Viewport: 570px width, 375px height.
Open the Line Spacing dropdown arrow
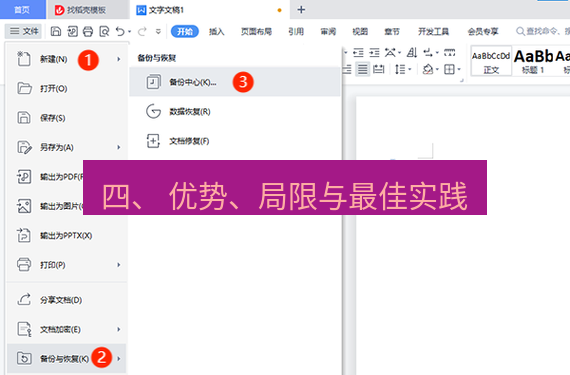click(x=410, y=69)
